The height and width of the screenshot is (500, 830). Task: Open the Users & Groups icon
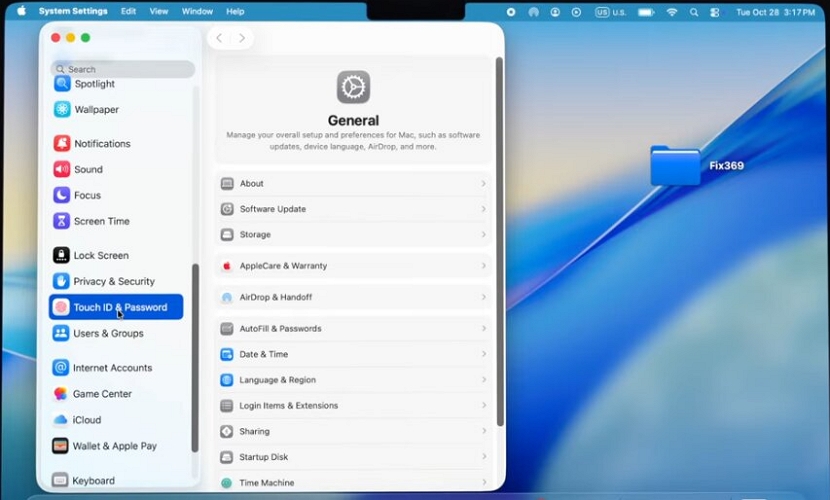click(61, 333)
